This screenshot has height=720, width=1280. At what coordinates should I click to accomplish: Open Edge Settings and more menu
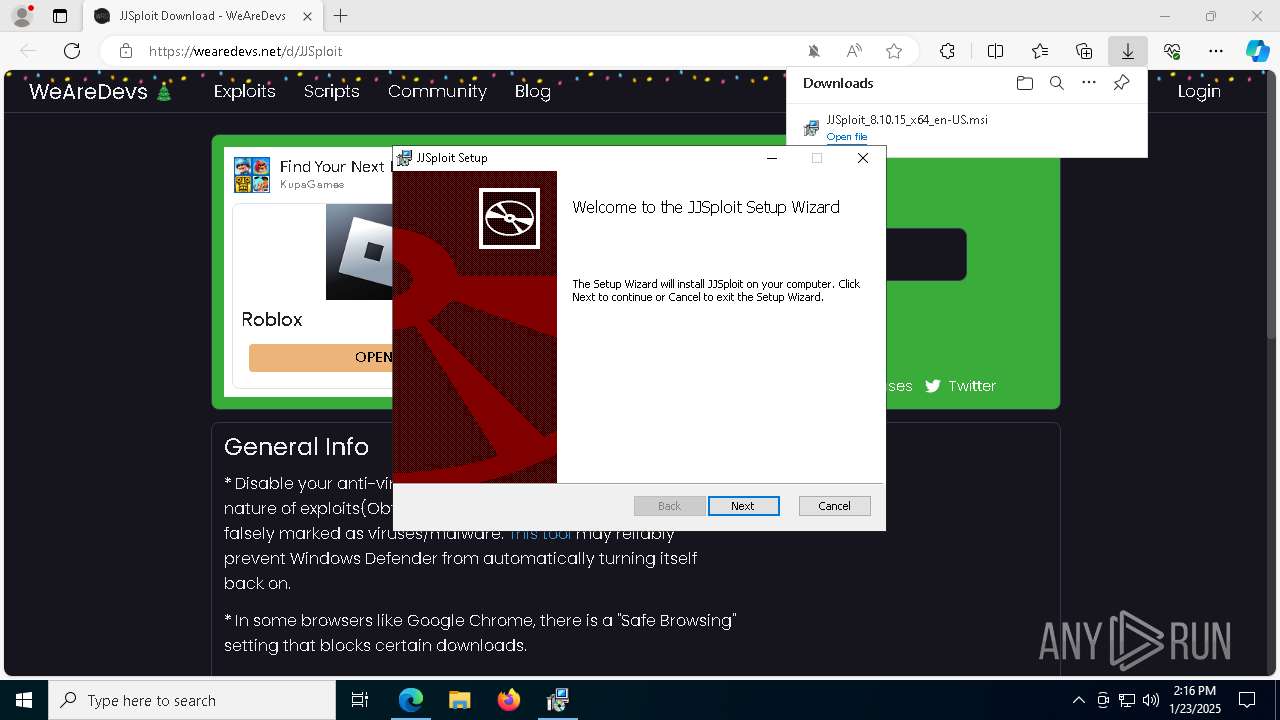click(1216, 51)
